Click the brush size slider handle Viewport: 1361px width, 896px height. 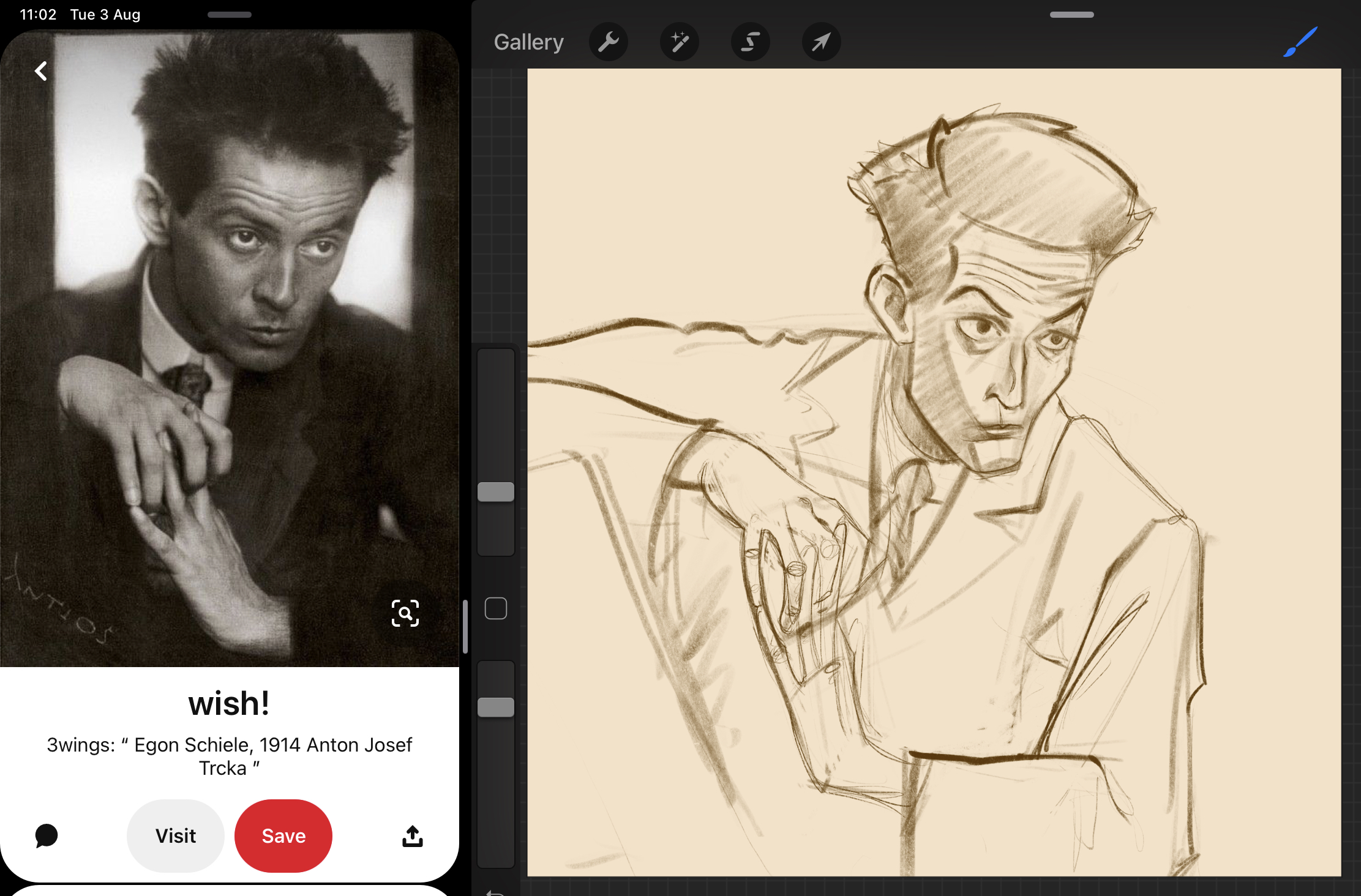tap(495, 492)
